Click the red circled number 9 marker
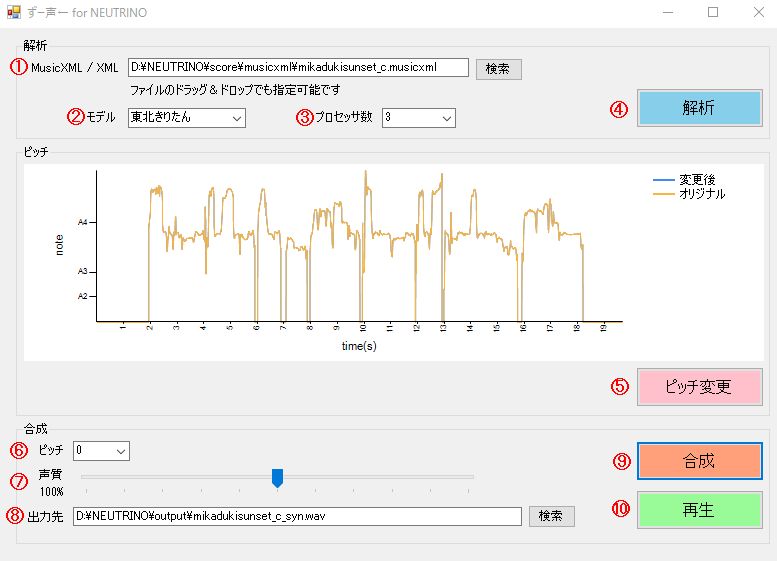Viewport: 777px width, 561px height. click(x=622, y=461)
